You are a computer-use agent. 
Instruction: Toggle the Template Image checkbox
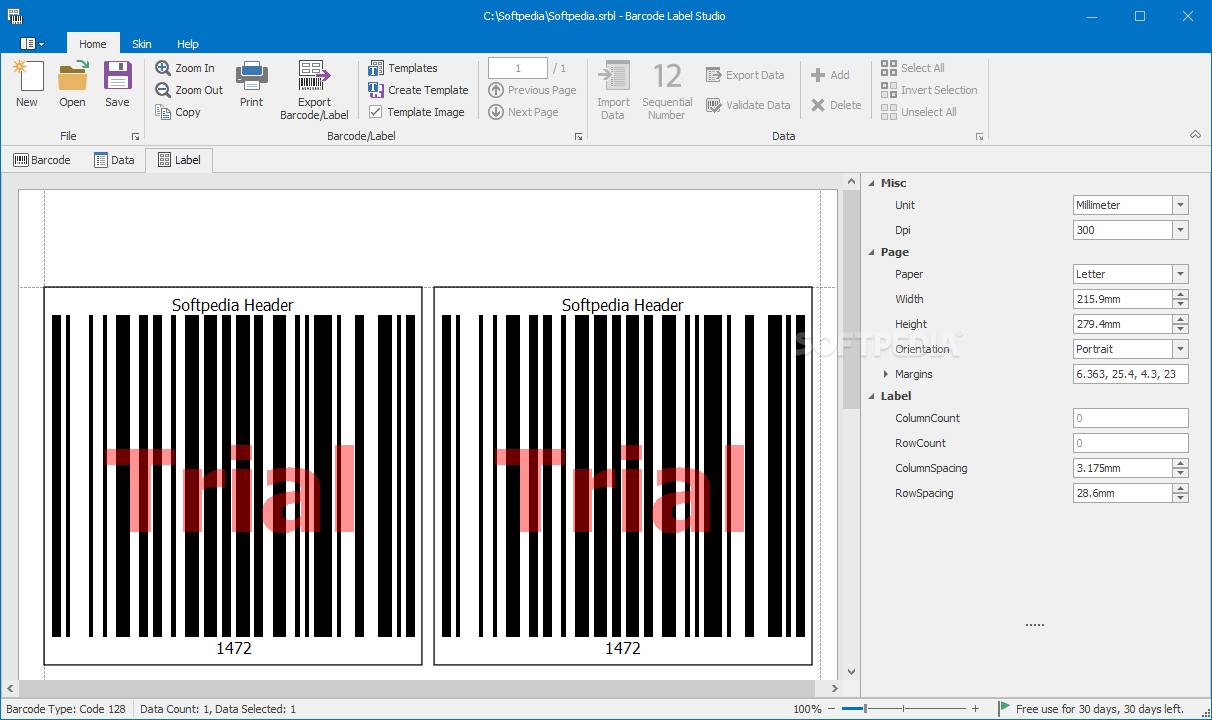[x=376, y=112]
